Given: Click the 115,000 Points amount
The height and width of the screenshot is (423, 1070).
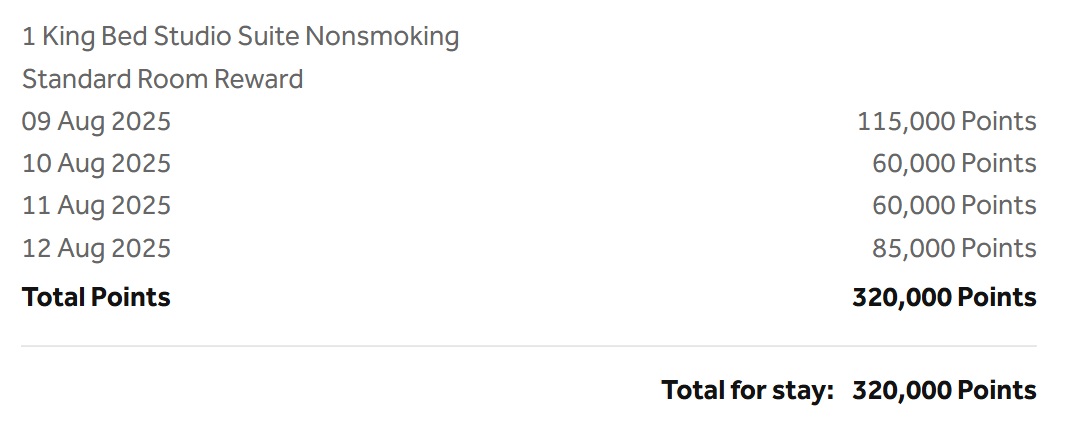Looking at the screenshot, I should point(946,121).
